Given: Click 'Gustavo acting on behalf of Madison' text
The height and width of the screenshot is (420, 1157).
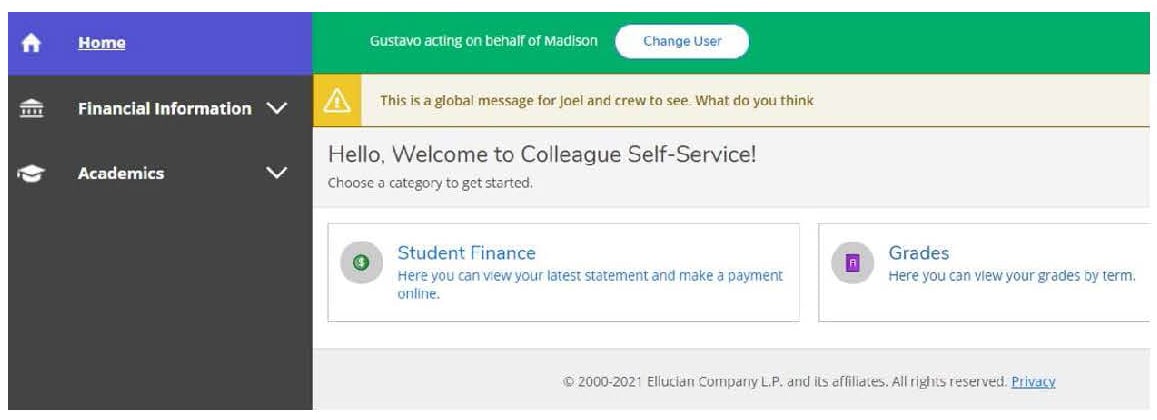Looking at the screenshot, I should 483,41.
